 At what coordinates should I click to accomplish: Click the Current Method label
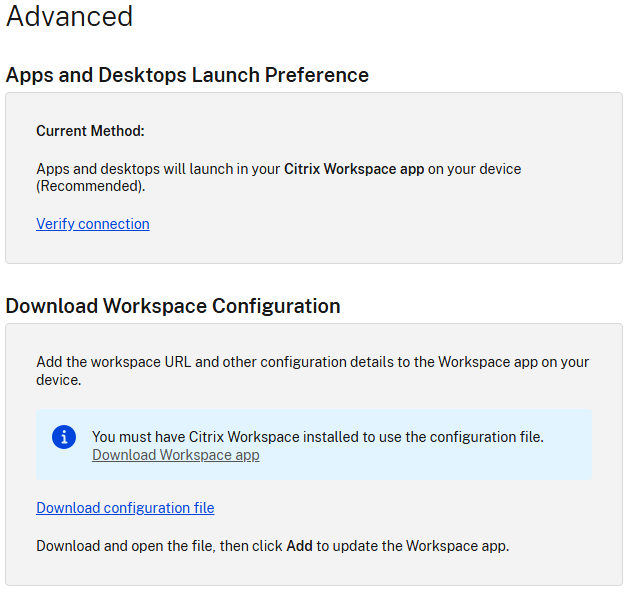point(90,131)
